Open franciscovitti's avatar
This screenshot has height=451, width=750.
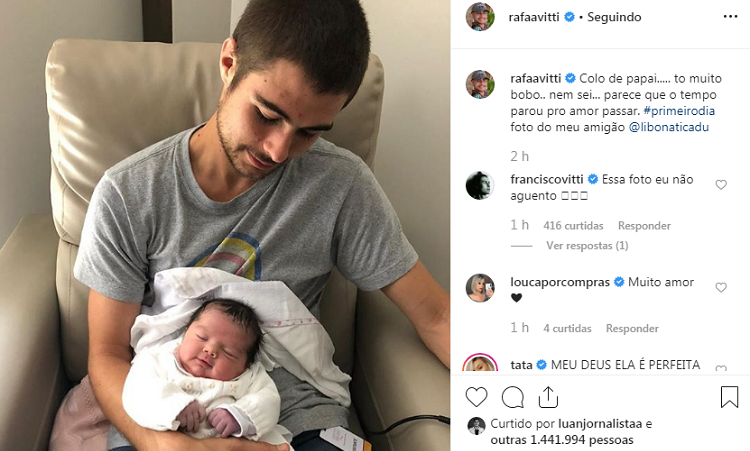[480, 185]
